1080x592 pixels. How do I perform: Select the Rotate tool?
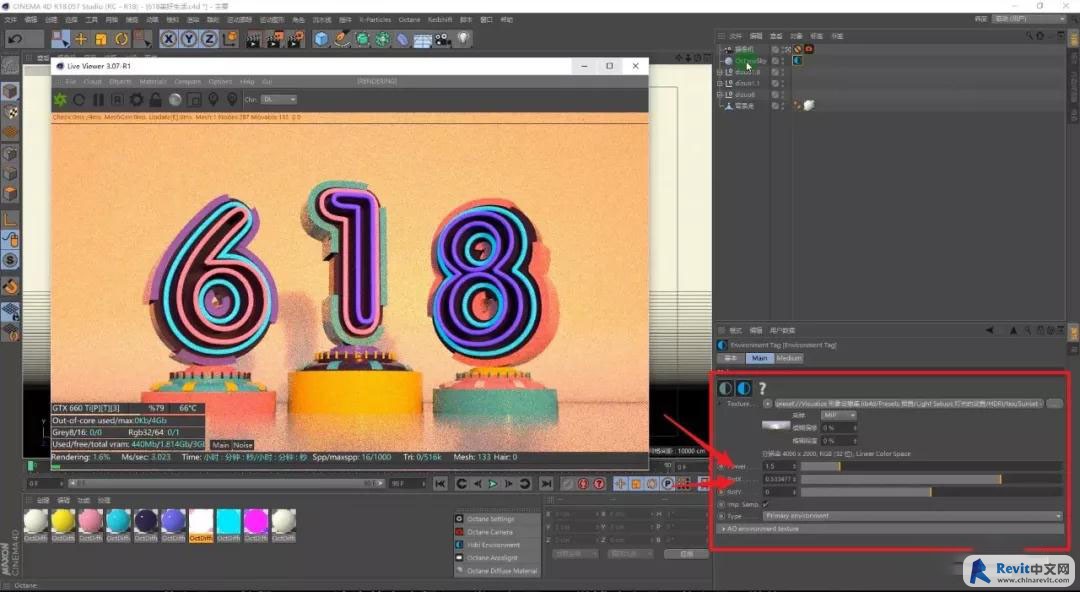122,39
